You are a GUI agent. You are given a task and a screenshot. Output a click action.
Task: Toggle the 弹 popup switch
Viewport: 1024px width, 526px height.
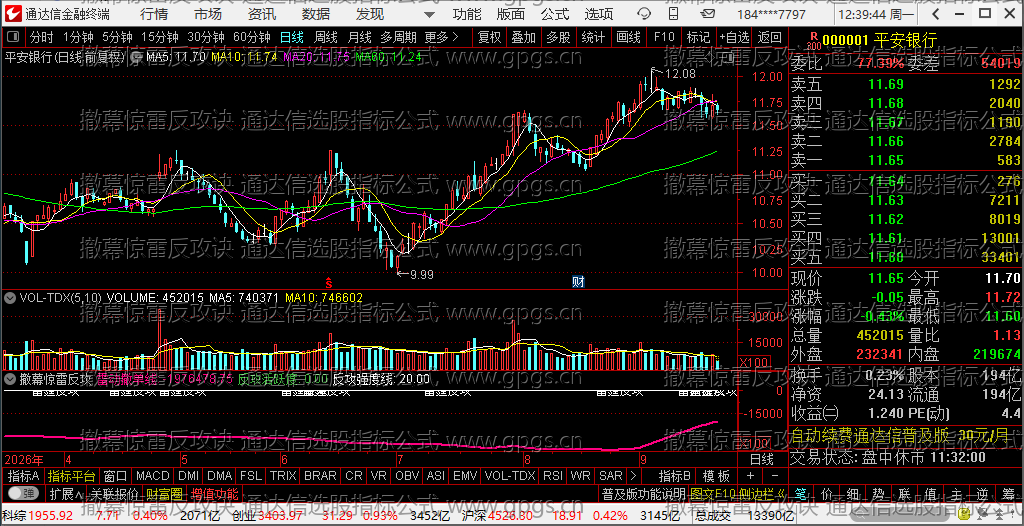22,493
